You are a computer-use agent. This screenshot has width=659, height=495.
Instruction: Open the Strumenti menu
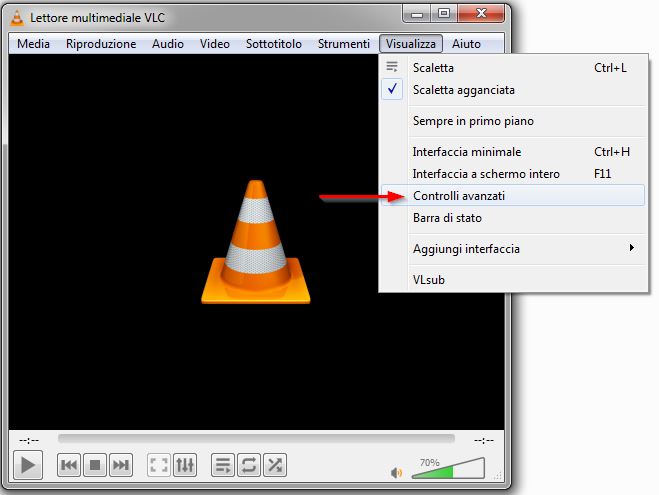click(344, 44)
